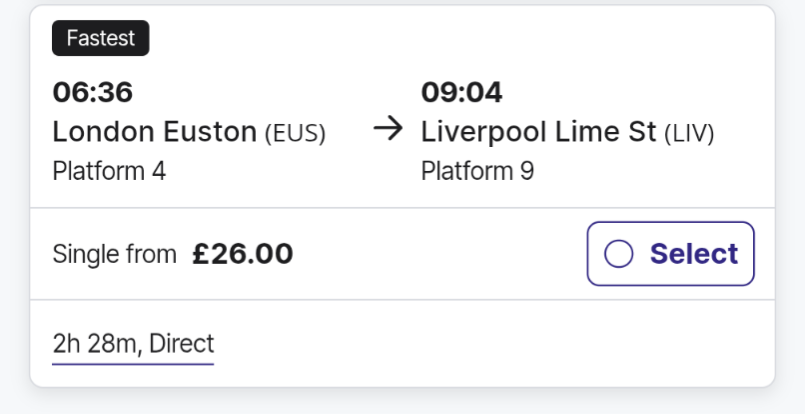Image resolution: width=805 pixels, height=414 pixels.
Task: Click the London Euston station name
Action: tap(154, 132)
